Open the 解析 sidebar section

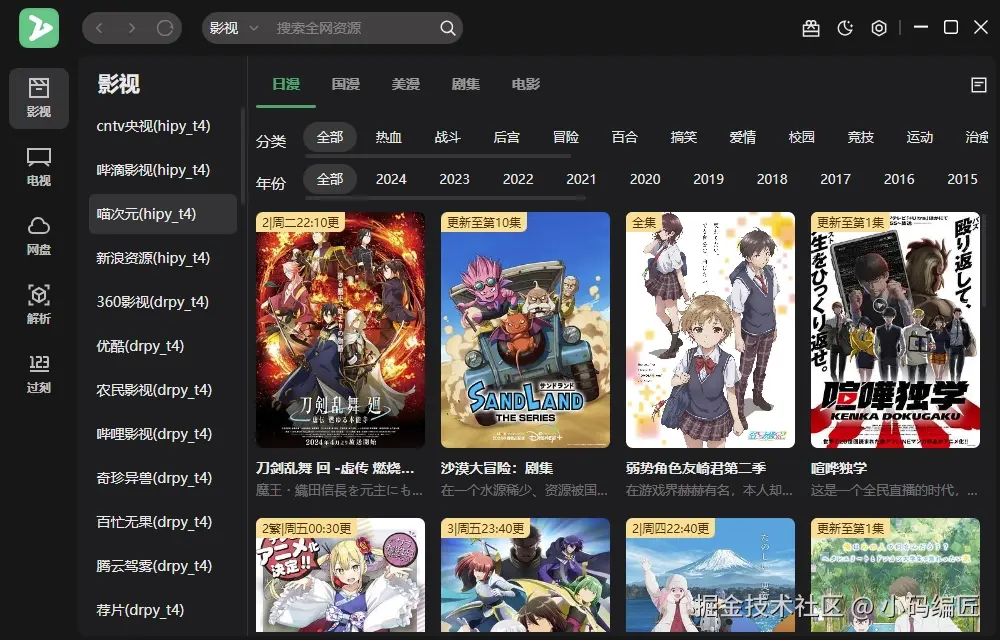(39, 305)
